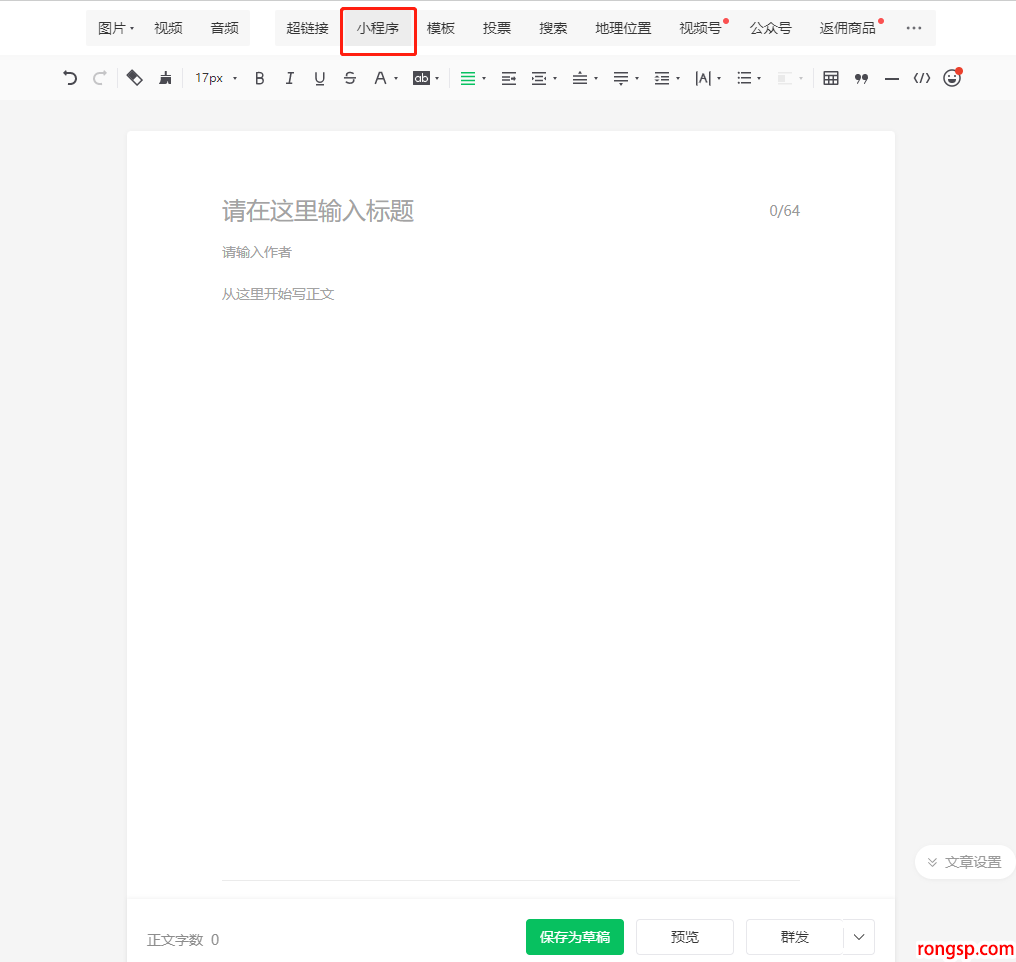Open the emoji picker smiley icon
The width and height of the screenshot is (1016, 962).
pos(951,78)
